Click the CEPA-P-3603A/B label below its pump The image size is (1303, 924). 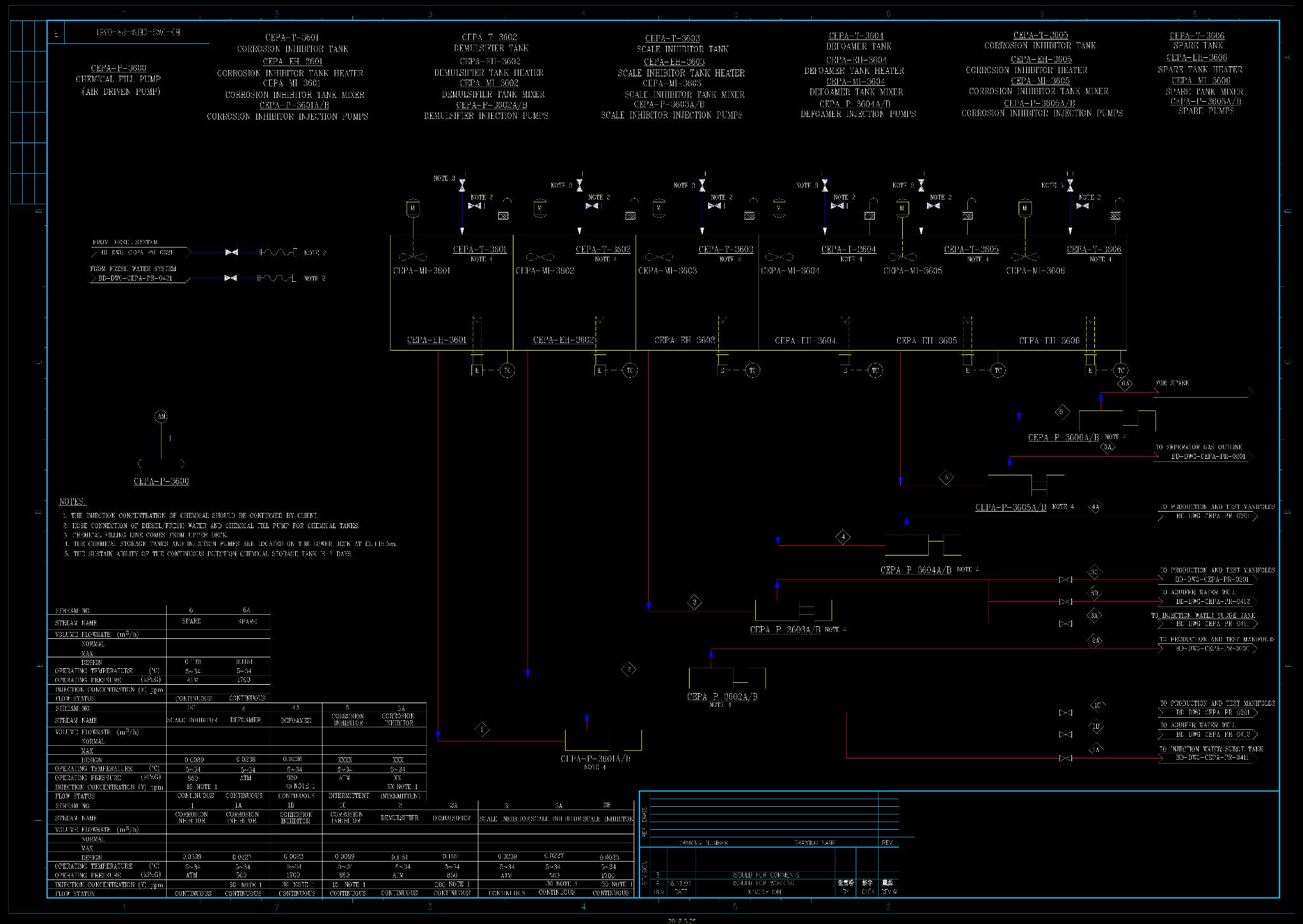785,630
